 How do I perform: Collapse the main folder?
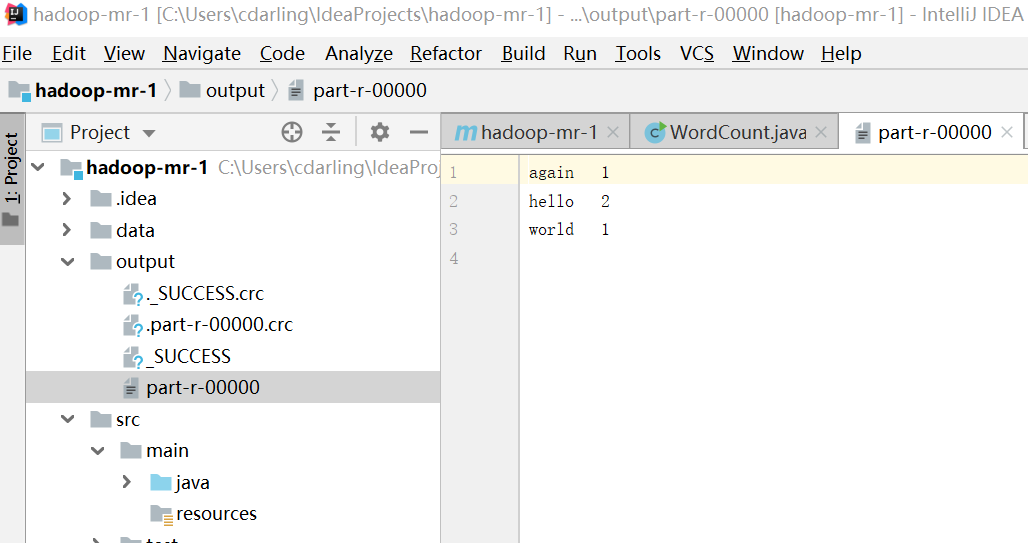(98, 451)
